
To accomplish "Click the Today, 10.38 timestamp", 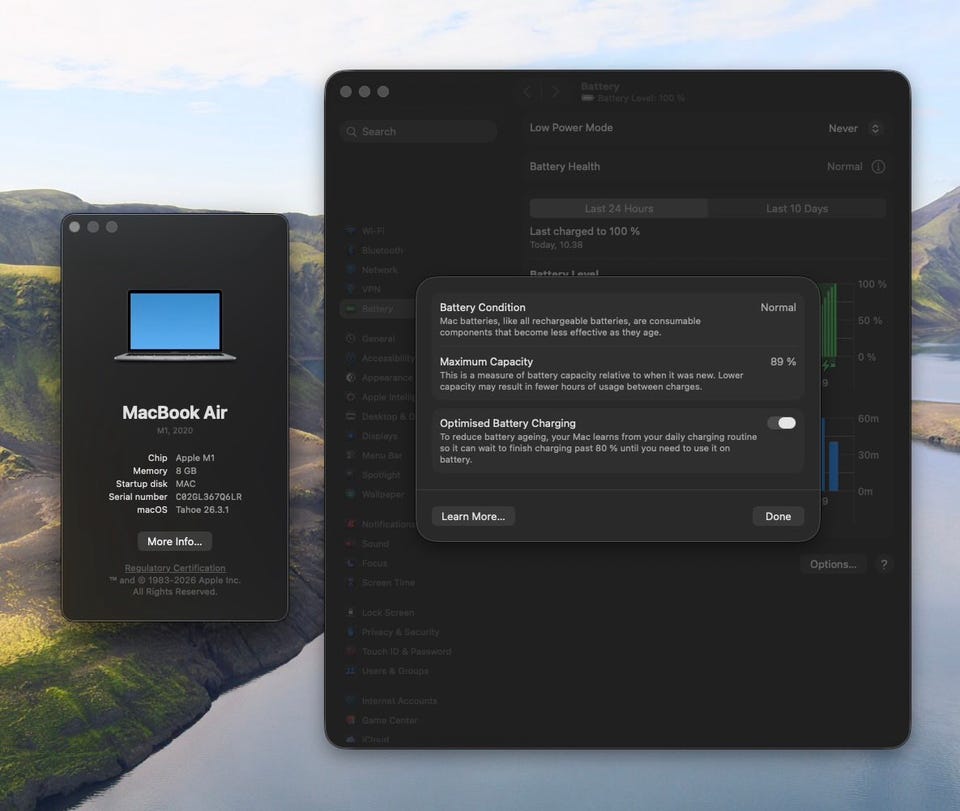I will tap(556, 245).
